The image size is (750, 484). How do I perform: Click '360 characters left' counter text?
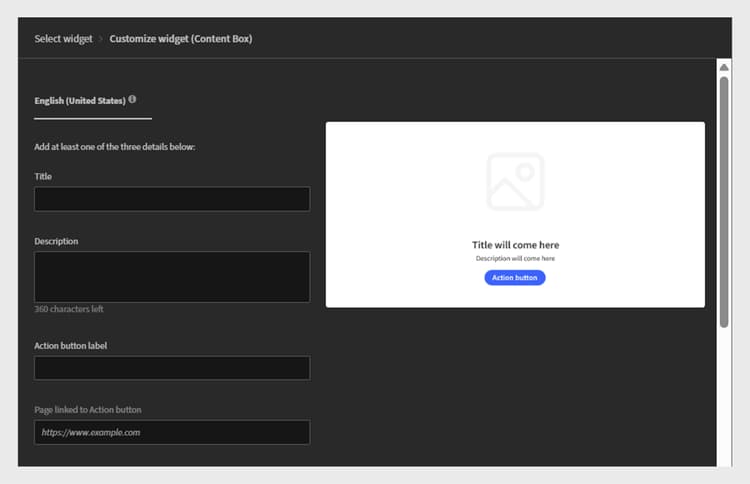pos(69,309)
